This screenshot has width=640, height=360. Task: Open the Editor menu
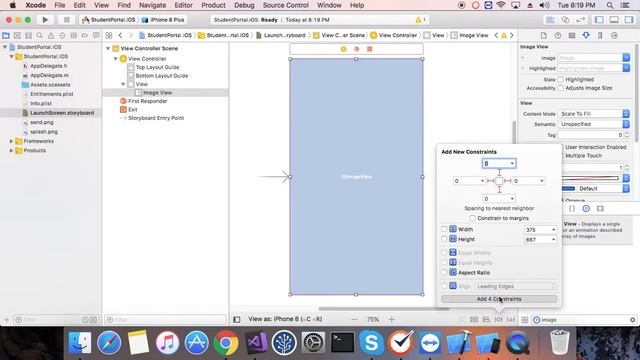[183, 5]
